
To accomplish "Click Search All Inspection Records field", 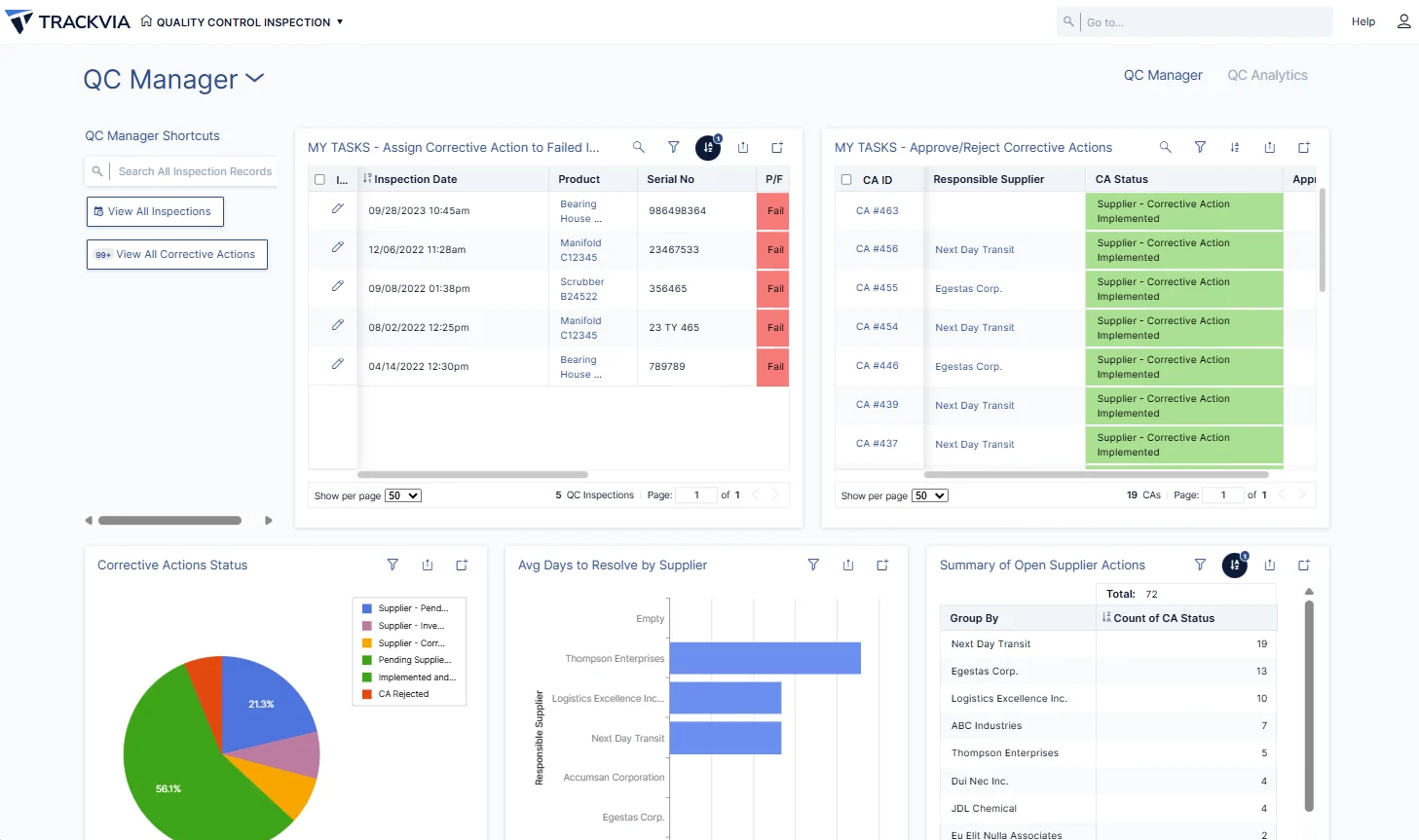I will (181, 171).
